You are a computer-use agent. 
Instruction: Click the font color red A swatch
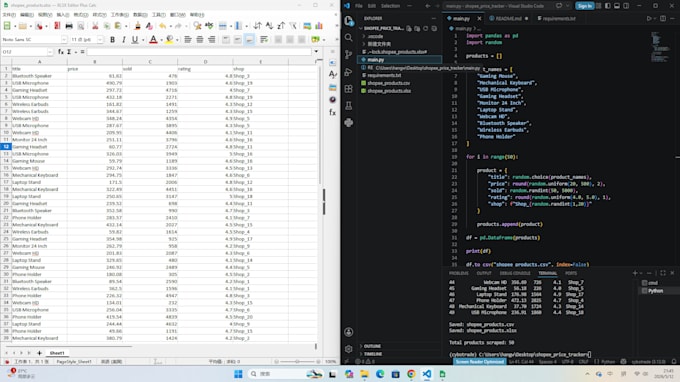pos(153,40)
